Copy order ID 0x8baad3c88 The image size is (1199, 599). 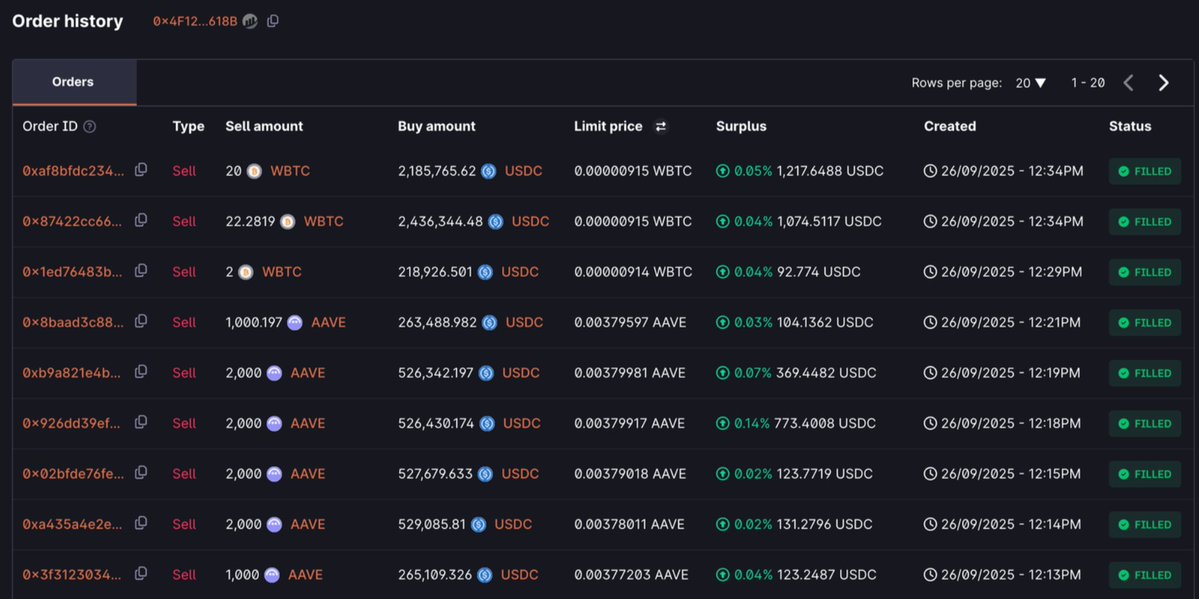tap(141, 321)
